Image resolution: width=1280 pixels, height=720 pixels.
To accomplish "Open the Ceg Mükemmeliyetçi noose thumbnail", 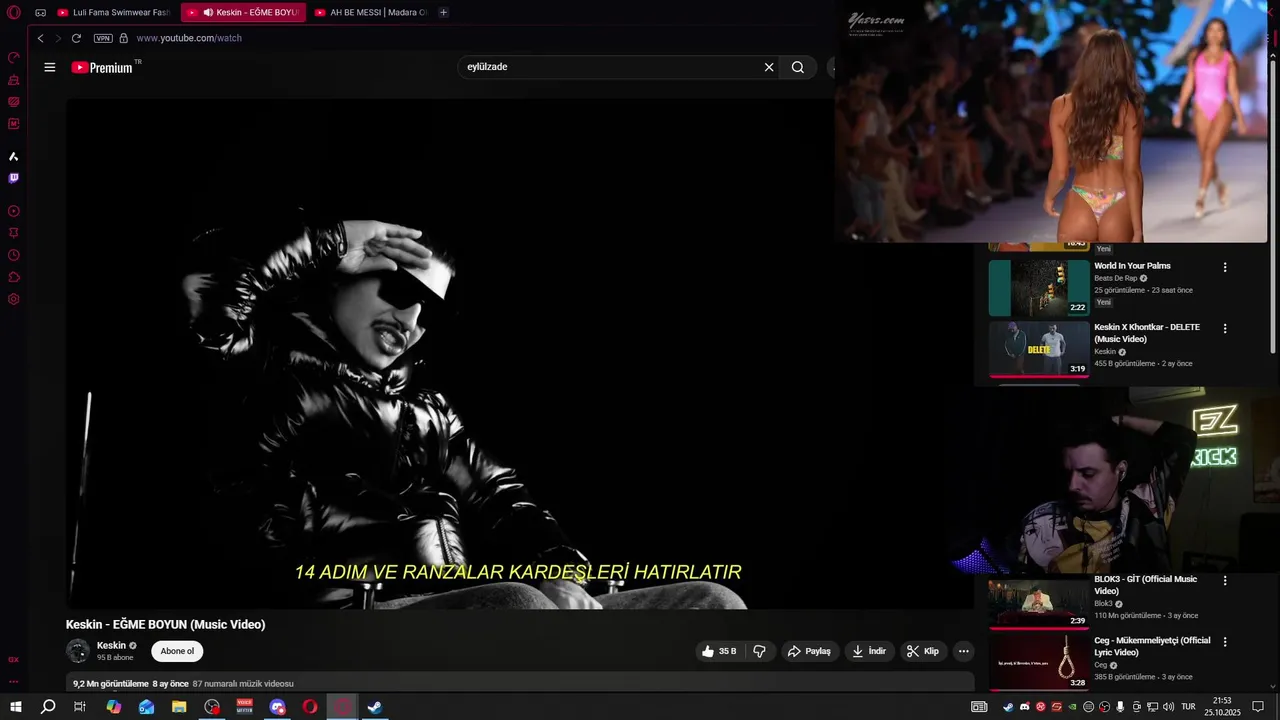I will click(1039, 661).
